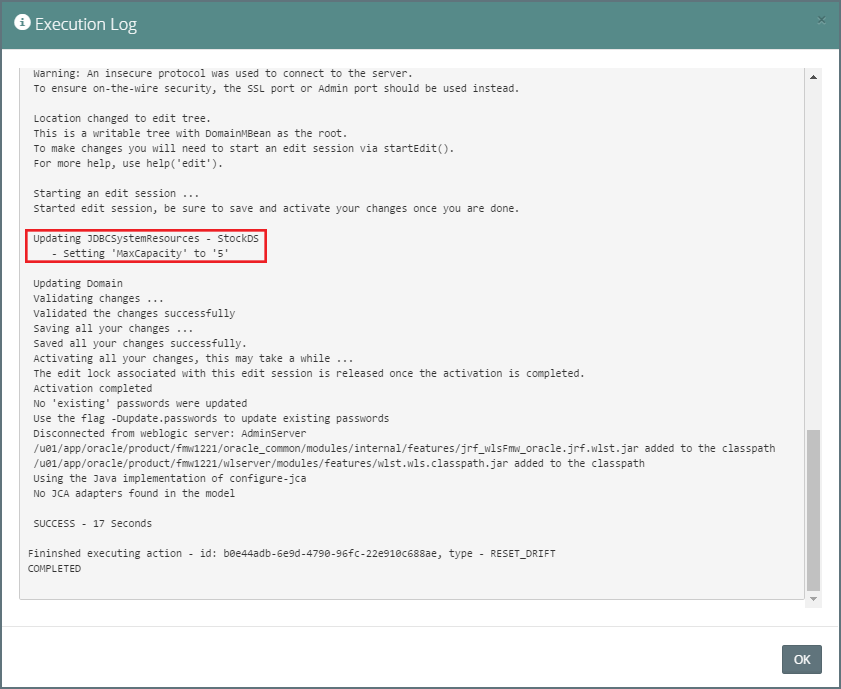Click the empty scrollbar track above thumb
841x689 pixels.
[812, 250]
